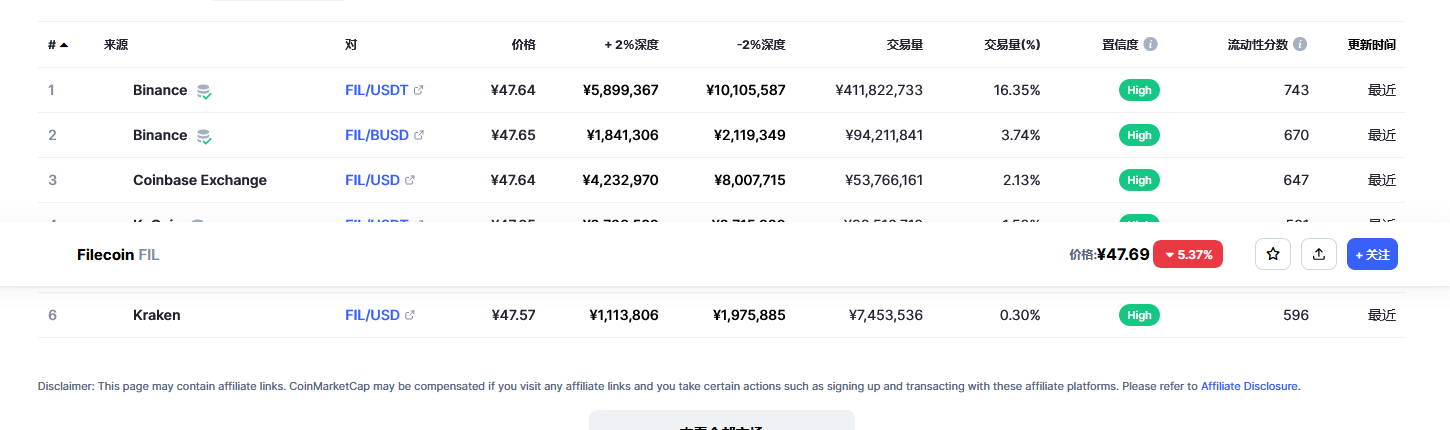The height and width of the screenshot is (430, 1450).
Task: Sort by the 交易量 column header
Action: click(904, 45)
